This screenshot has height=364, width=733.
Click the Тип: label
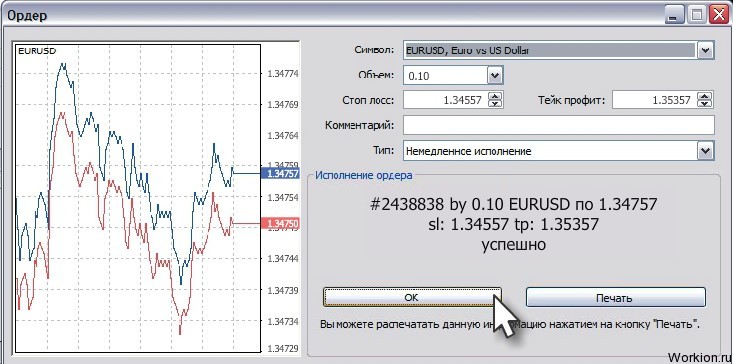coord(385,150)
